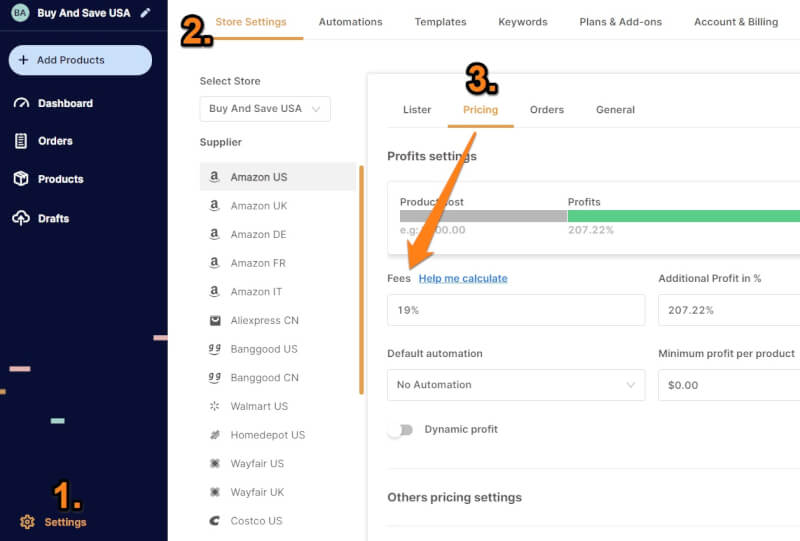Select the Aliexpress CN supplier icon

(214, 320)
